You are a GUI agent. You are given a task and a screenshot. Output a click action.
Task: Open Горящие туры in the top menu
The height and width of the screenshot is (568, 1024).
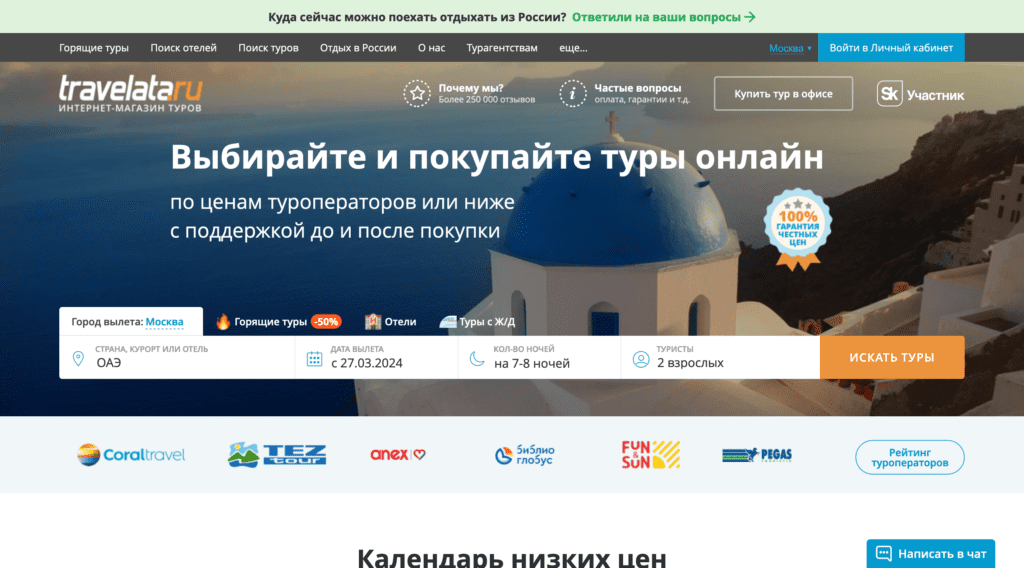point(94,48)
